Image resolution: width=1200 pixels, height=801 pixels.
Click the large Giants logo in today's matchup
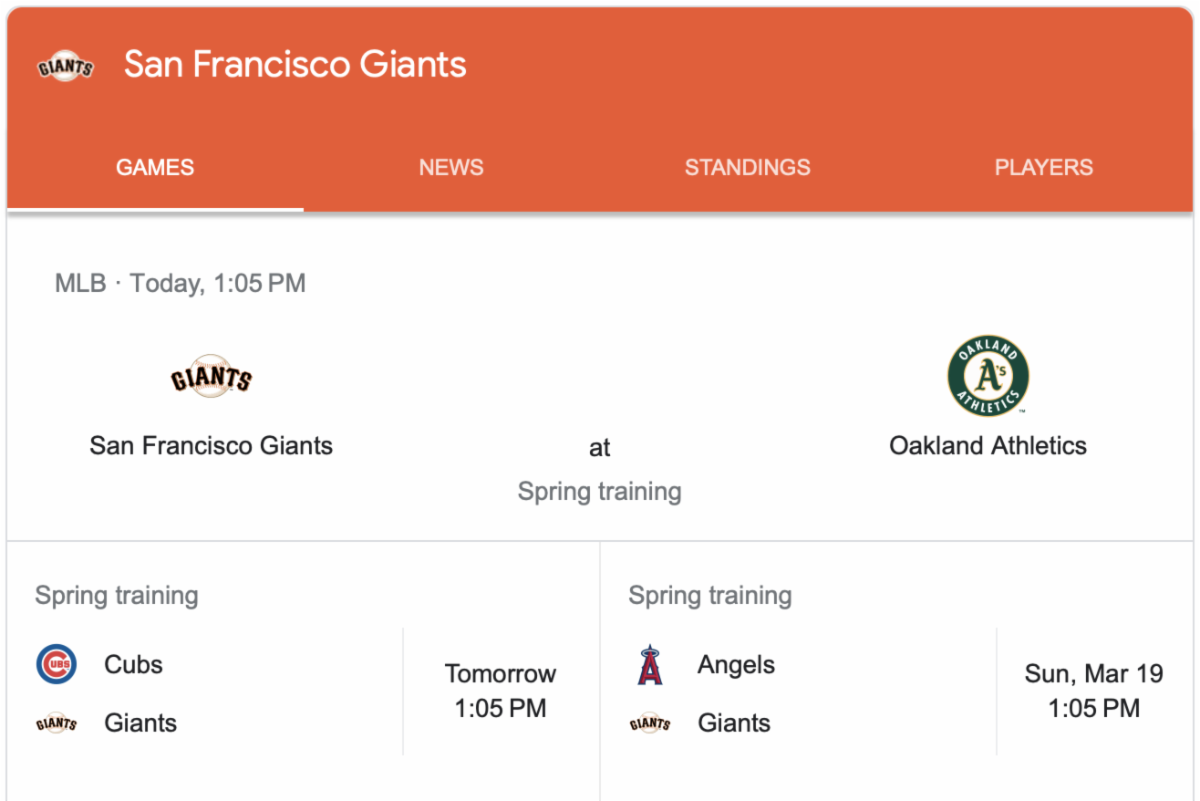211,378
